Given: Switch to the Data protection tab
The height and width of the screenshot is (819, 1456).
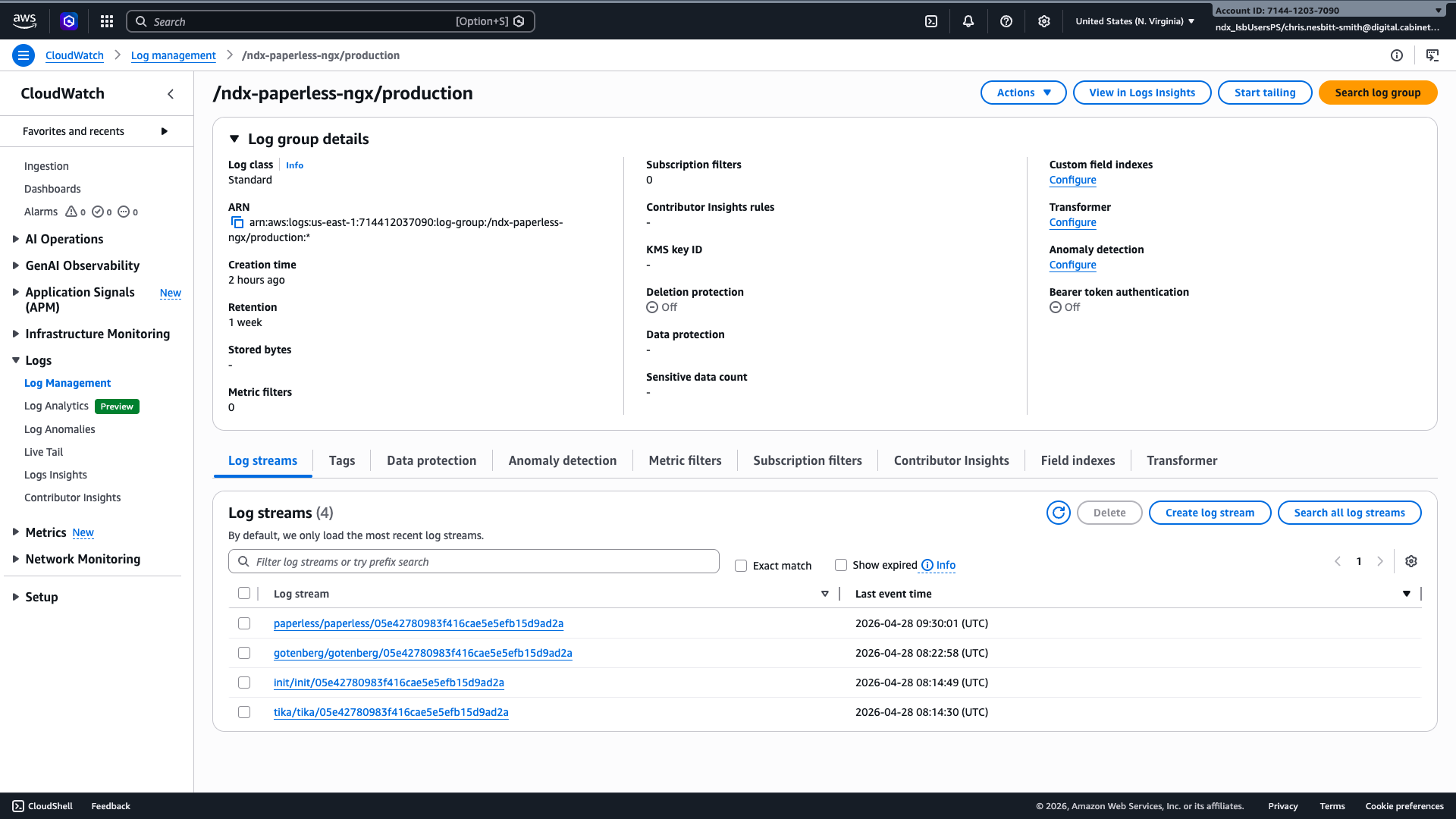Looking at the screenshot, I should tap(431, 460).
